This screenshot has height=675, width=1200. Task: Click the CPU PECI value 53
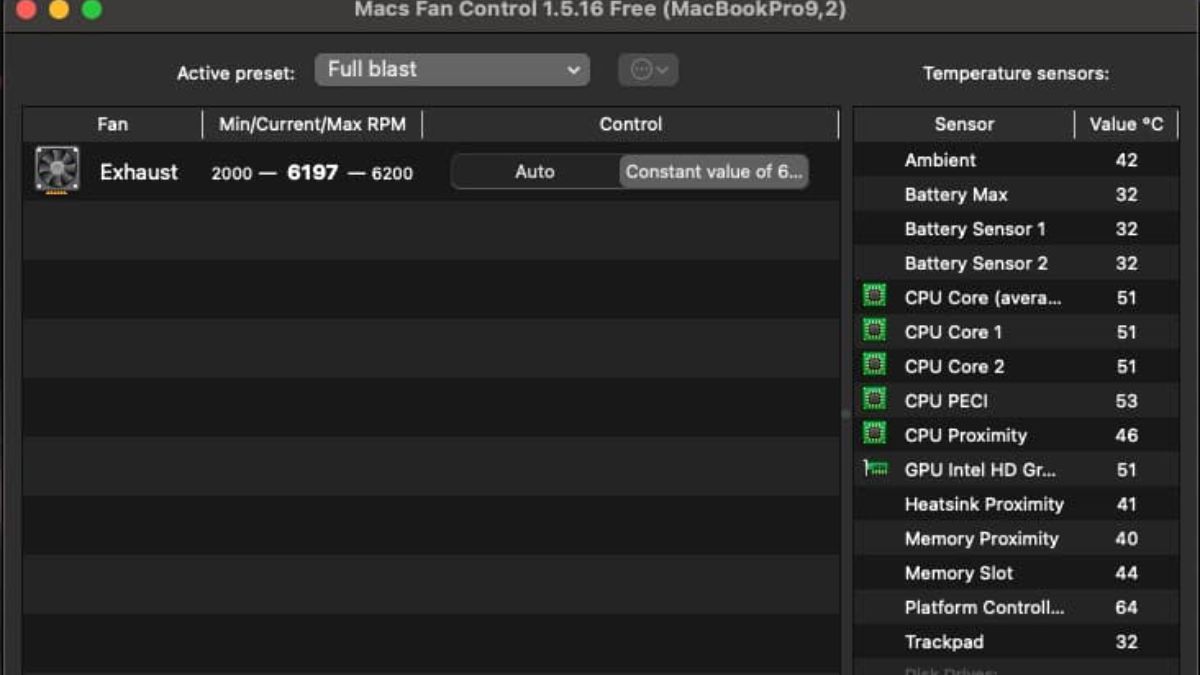tap(1126, 401)
